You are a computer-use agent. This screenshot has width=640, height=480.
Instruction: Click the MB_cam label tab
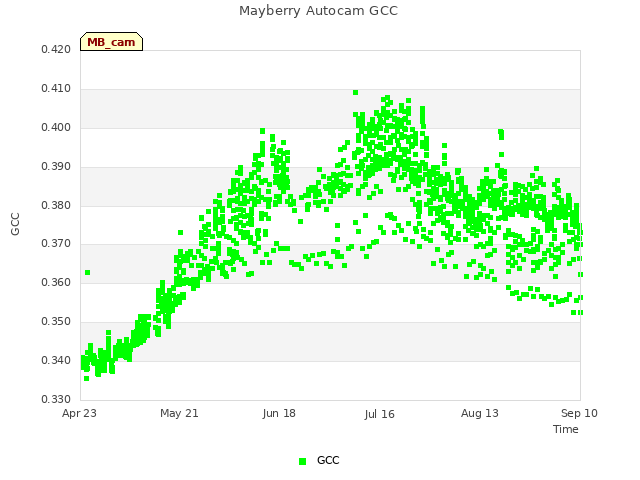pos(111,42)
